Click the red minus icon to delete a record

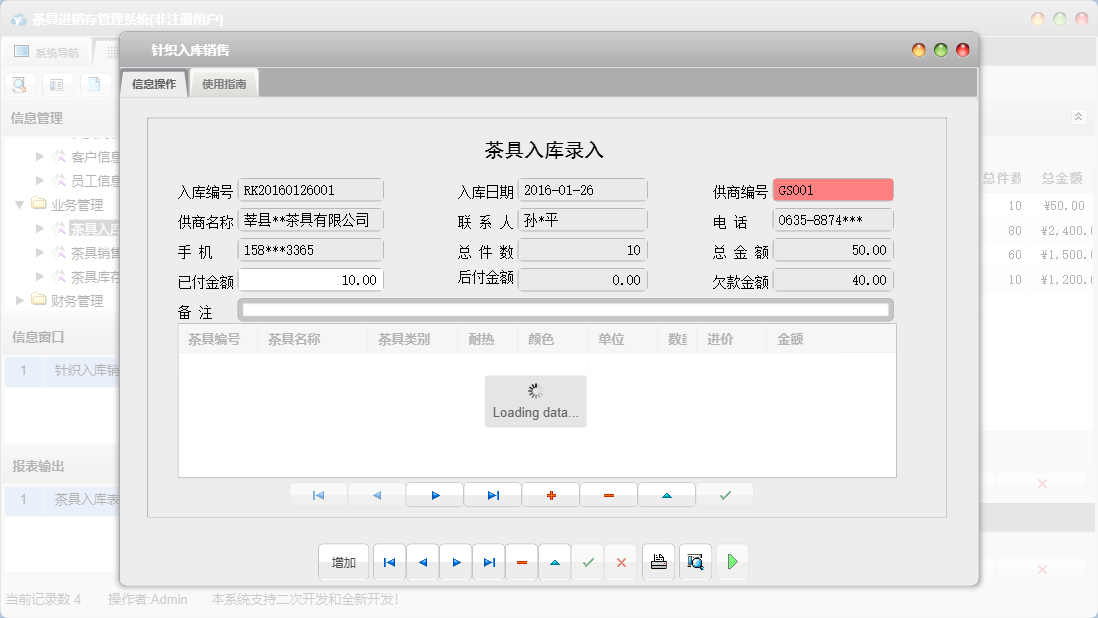pos(608,493)
